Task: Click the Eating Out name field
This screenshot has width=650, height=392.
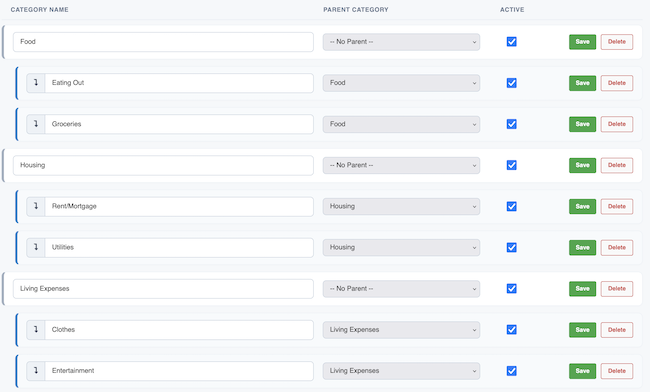Action: [179, 83]
